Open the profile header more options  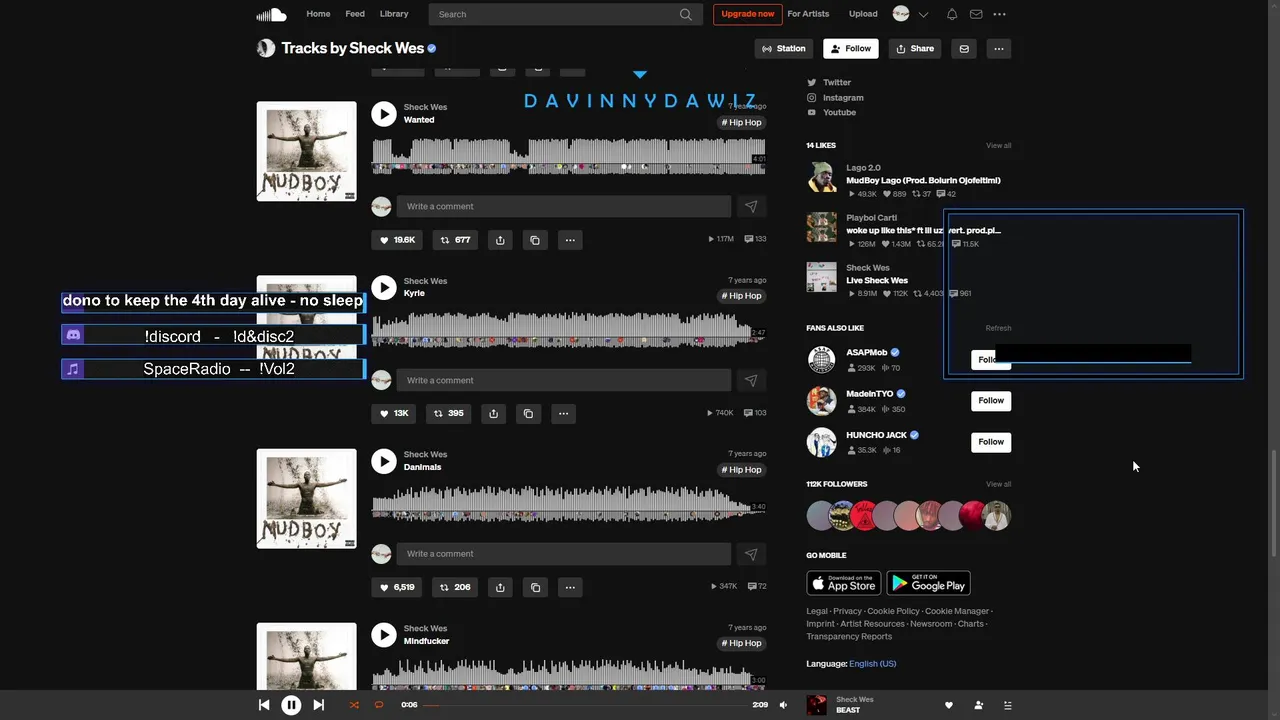click(998, 48)
